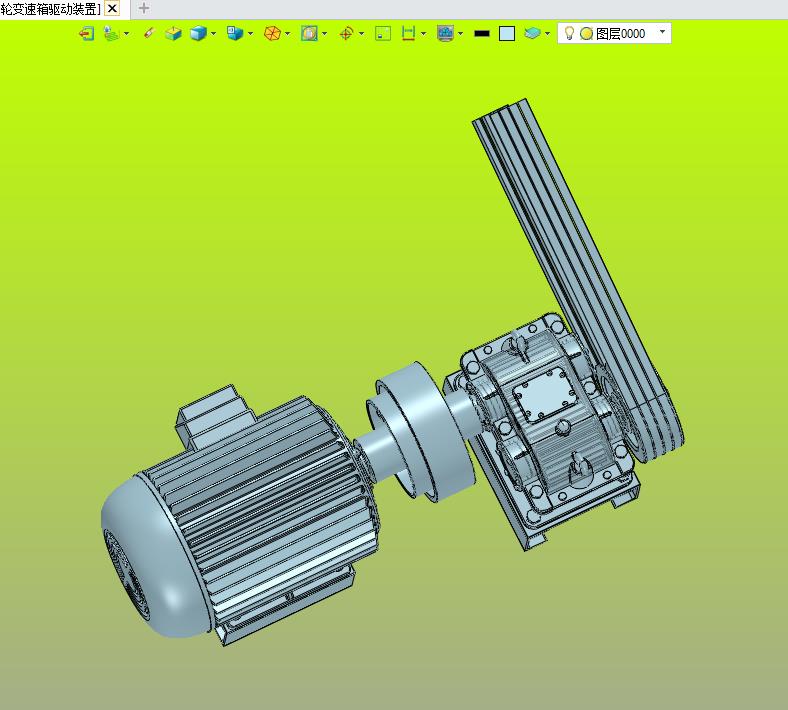Screen dimensions: 788x710
Task: Click the layered planes view icon
Action: (x=112, y=34)
